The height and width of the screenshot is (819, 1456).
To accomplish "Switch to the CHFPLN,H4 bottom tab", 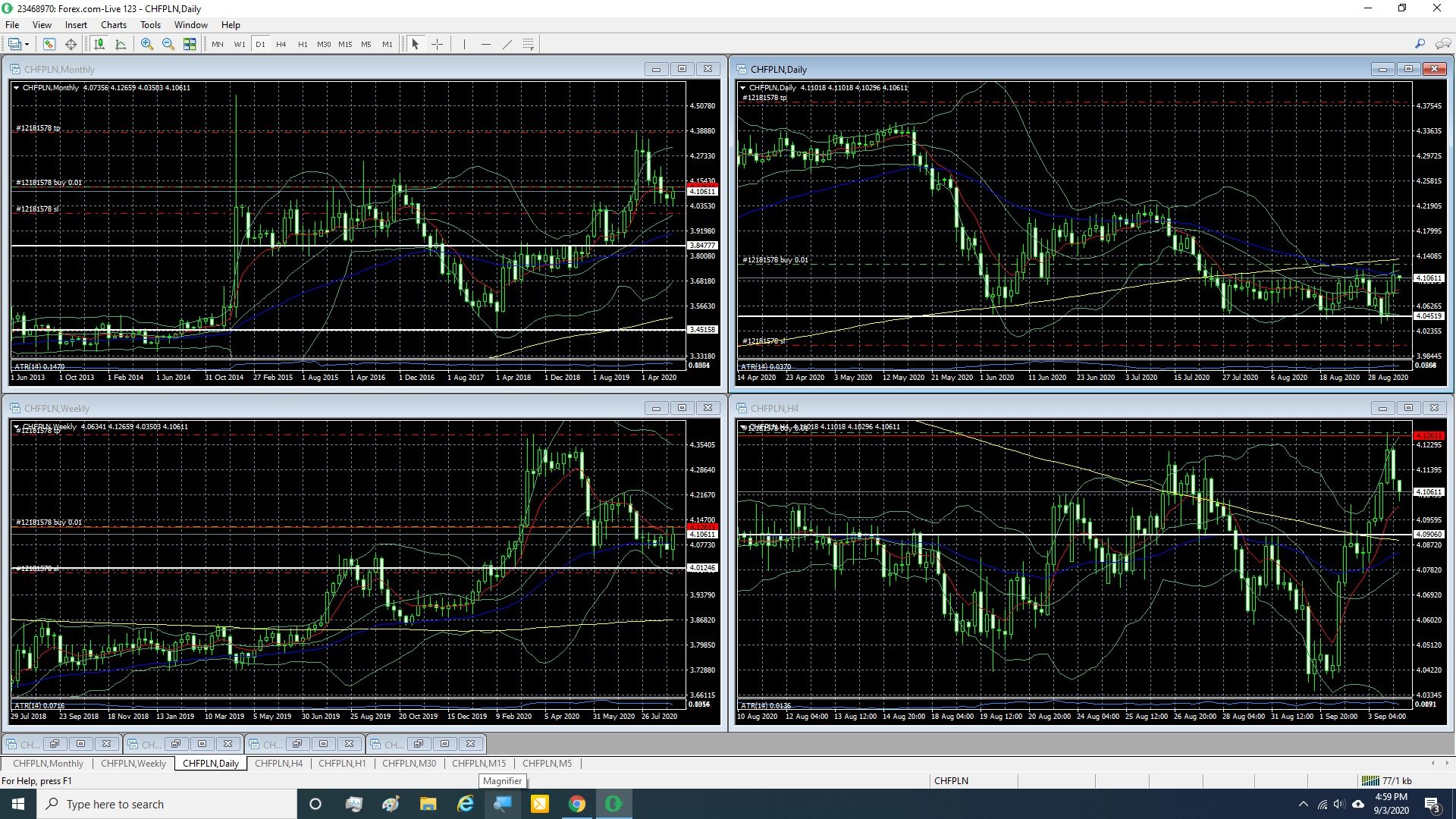I will pyautogui.click(x=278, y=764).
